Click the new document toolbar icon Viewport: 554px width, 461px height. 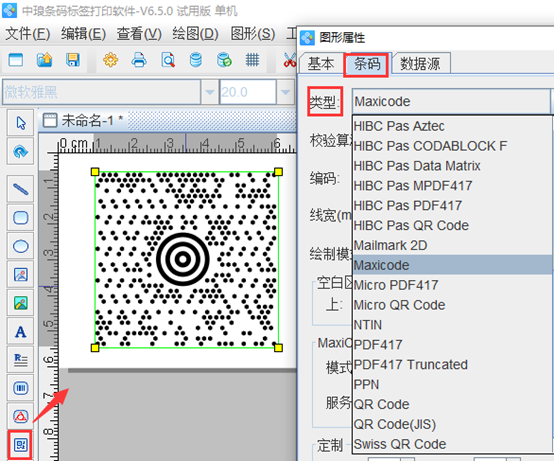16,60
